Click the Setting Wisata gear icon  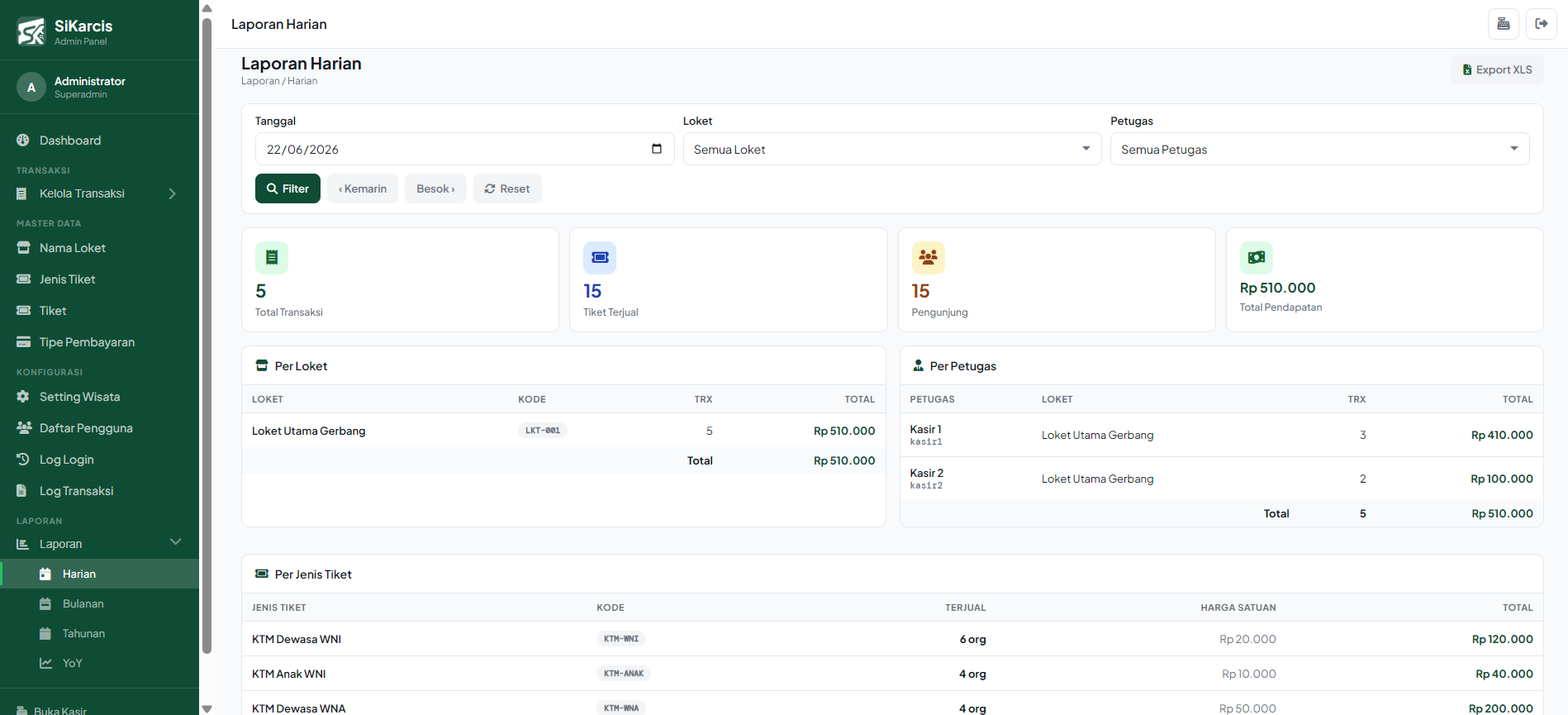click(23, 397)
